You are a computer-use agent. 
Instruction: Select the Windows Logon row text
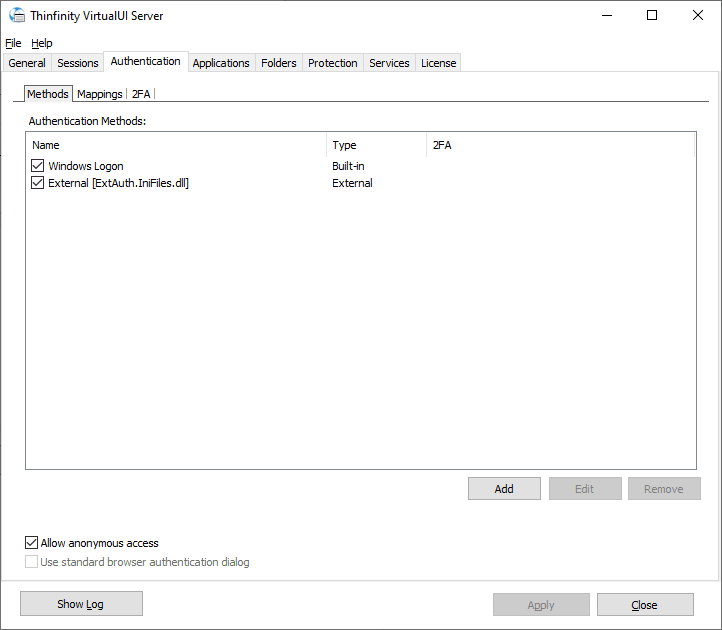[86, 166]
